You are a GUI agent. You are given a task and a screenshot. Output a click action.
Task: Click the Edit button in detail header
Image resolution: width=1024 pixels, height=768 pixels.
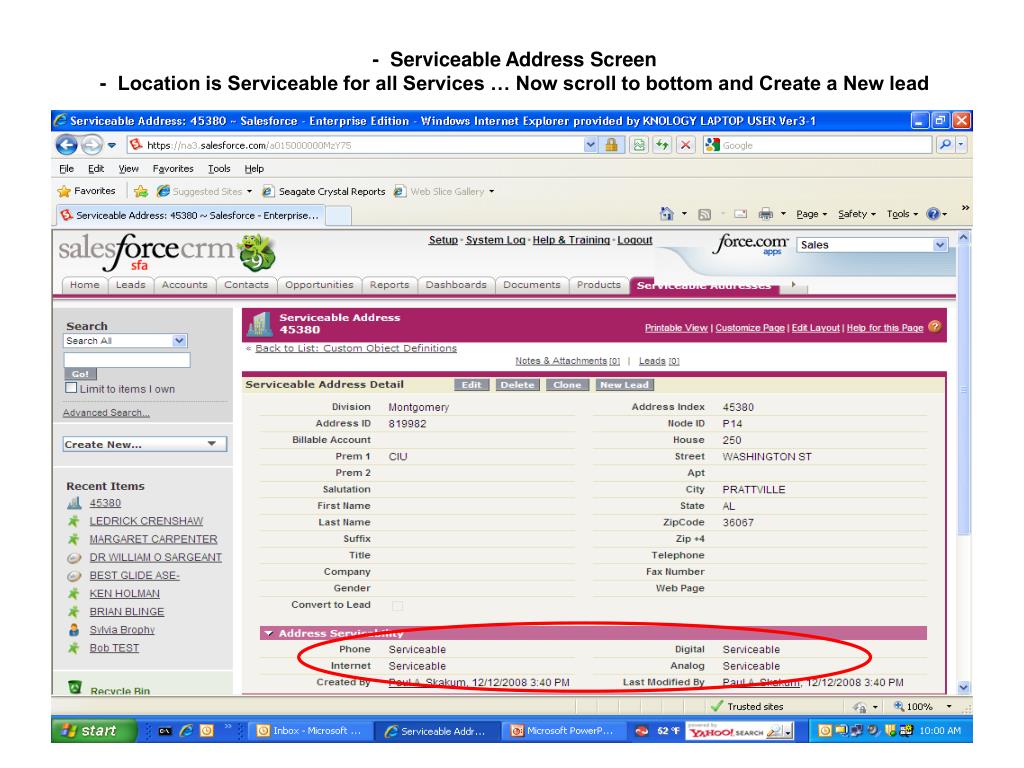[x=472, y=385]
